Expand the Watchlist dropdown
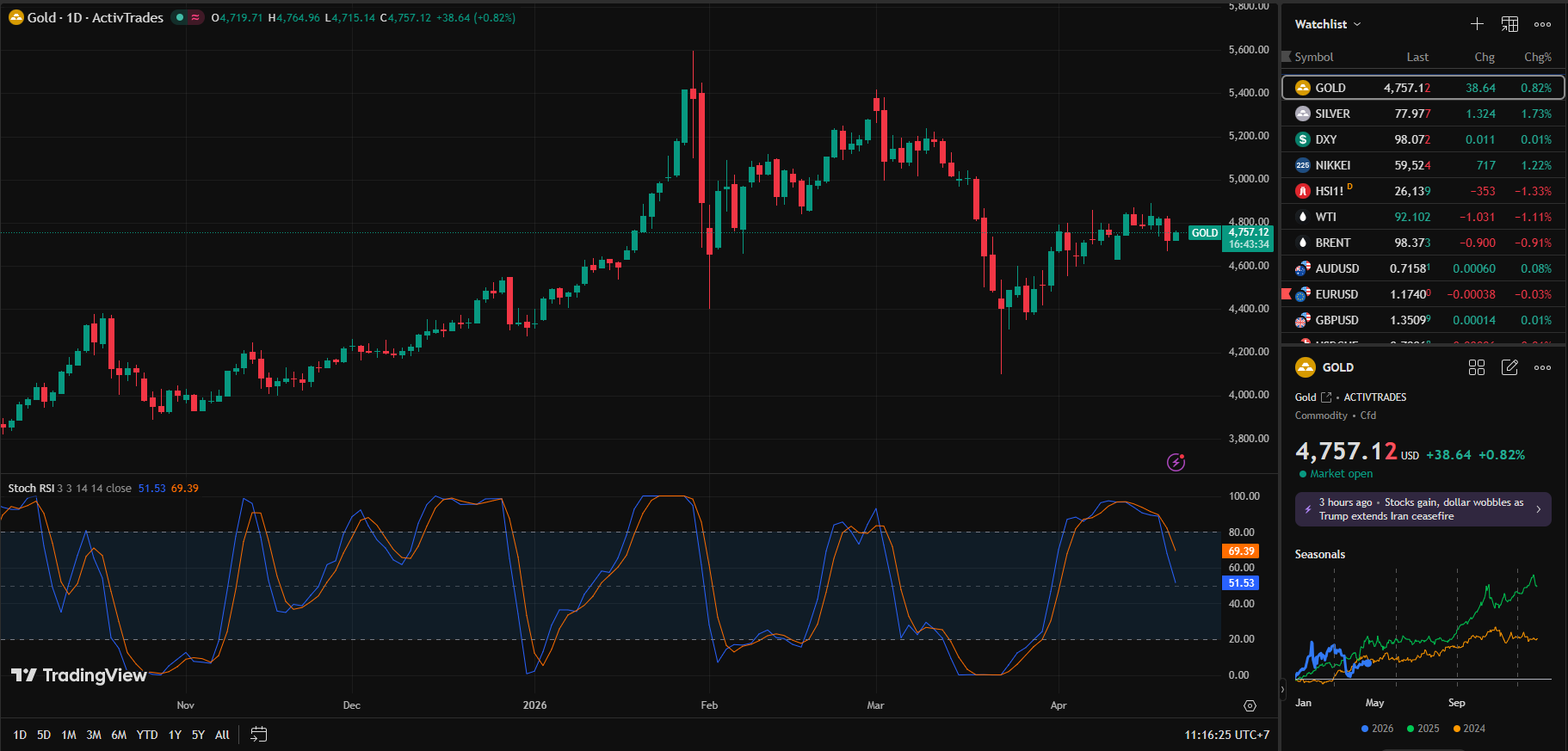1568x751 pixels. (x=1328, y=24)
